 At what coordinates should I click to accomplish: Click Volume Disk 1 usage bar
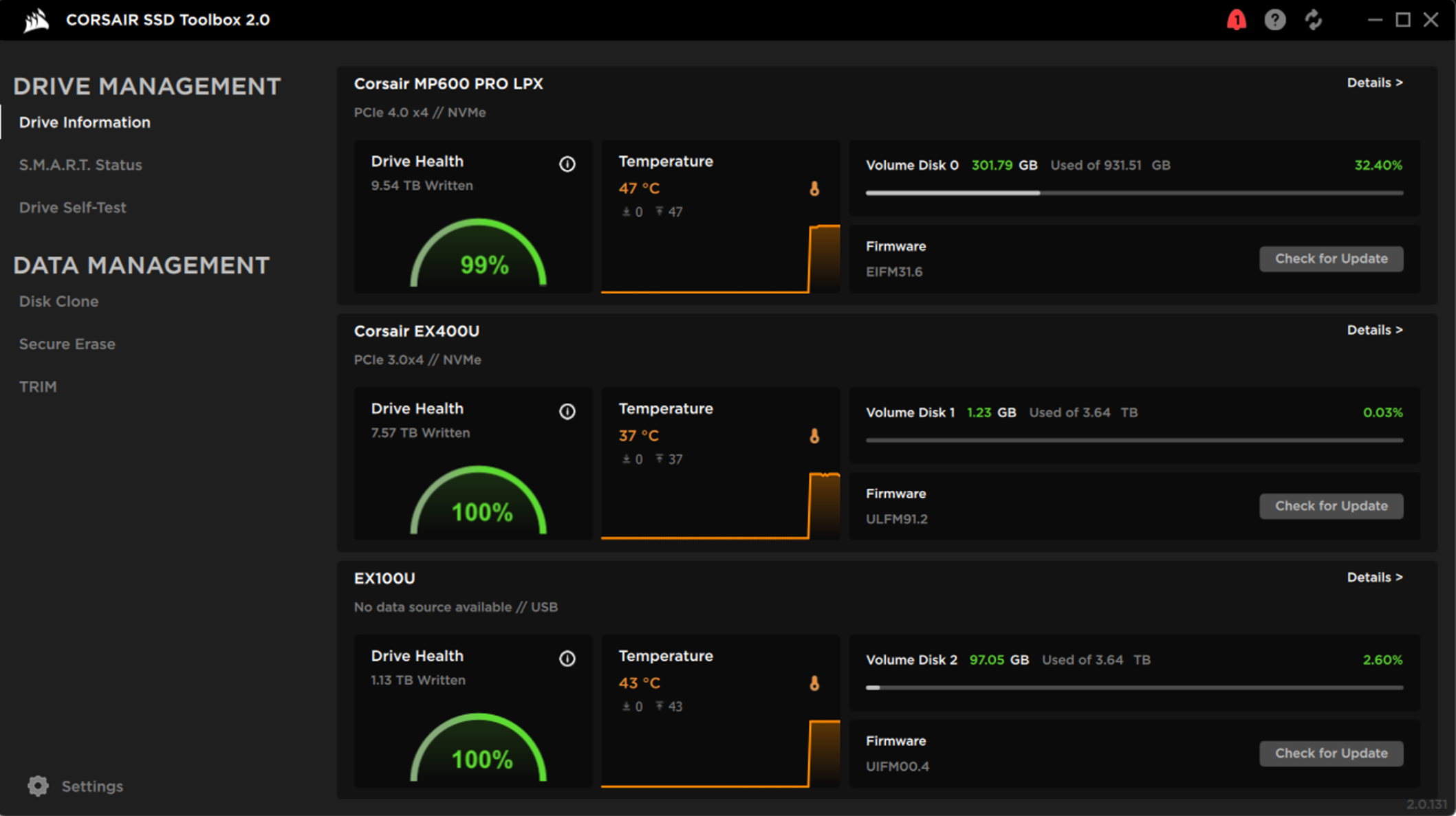(1134, 440)
